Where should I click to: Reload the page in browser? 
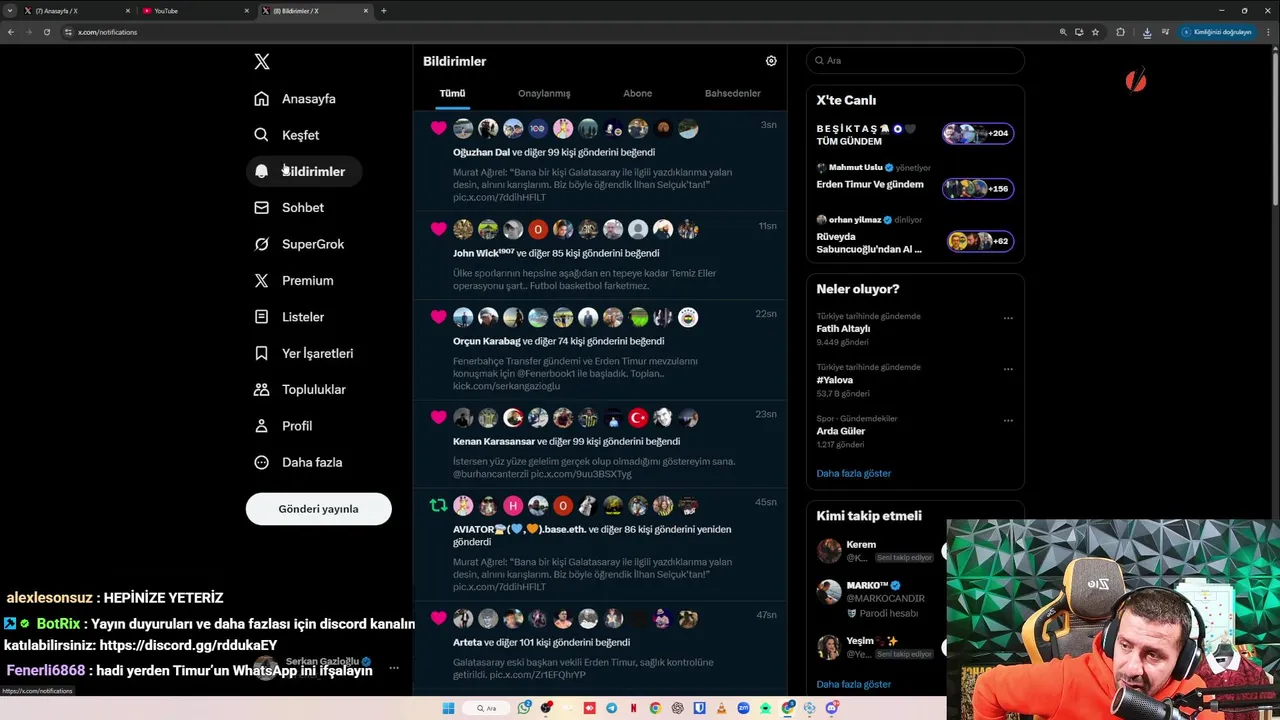(46, 32)
